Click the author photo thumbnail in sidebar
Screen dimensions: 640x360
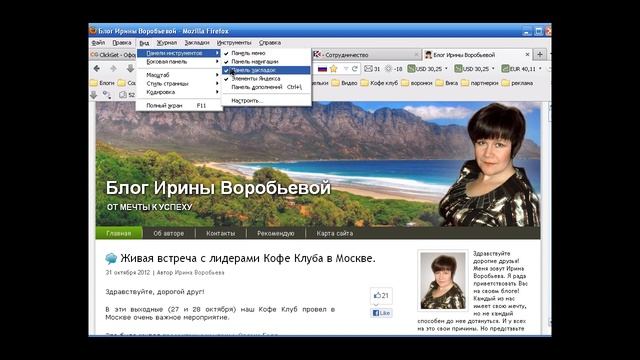[x=443, y=280]
